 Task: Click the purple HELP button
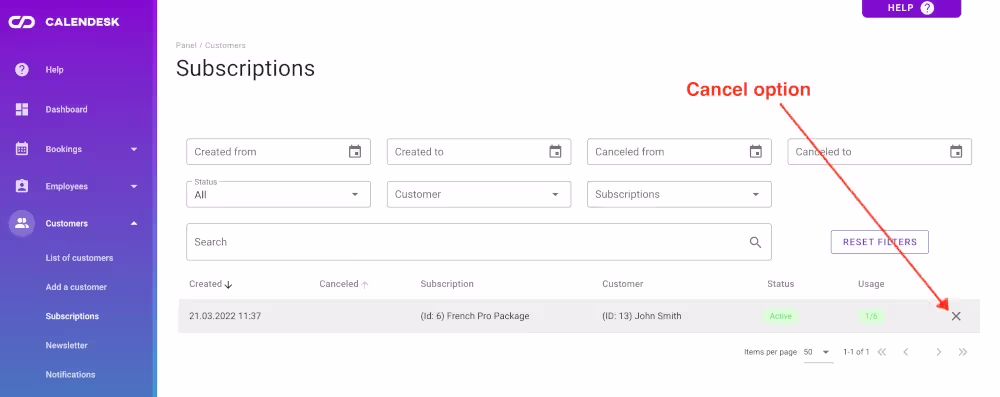pos(911,8)
